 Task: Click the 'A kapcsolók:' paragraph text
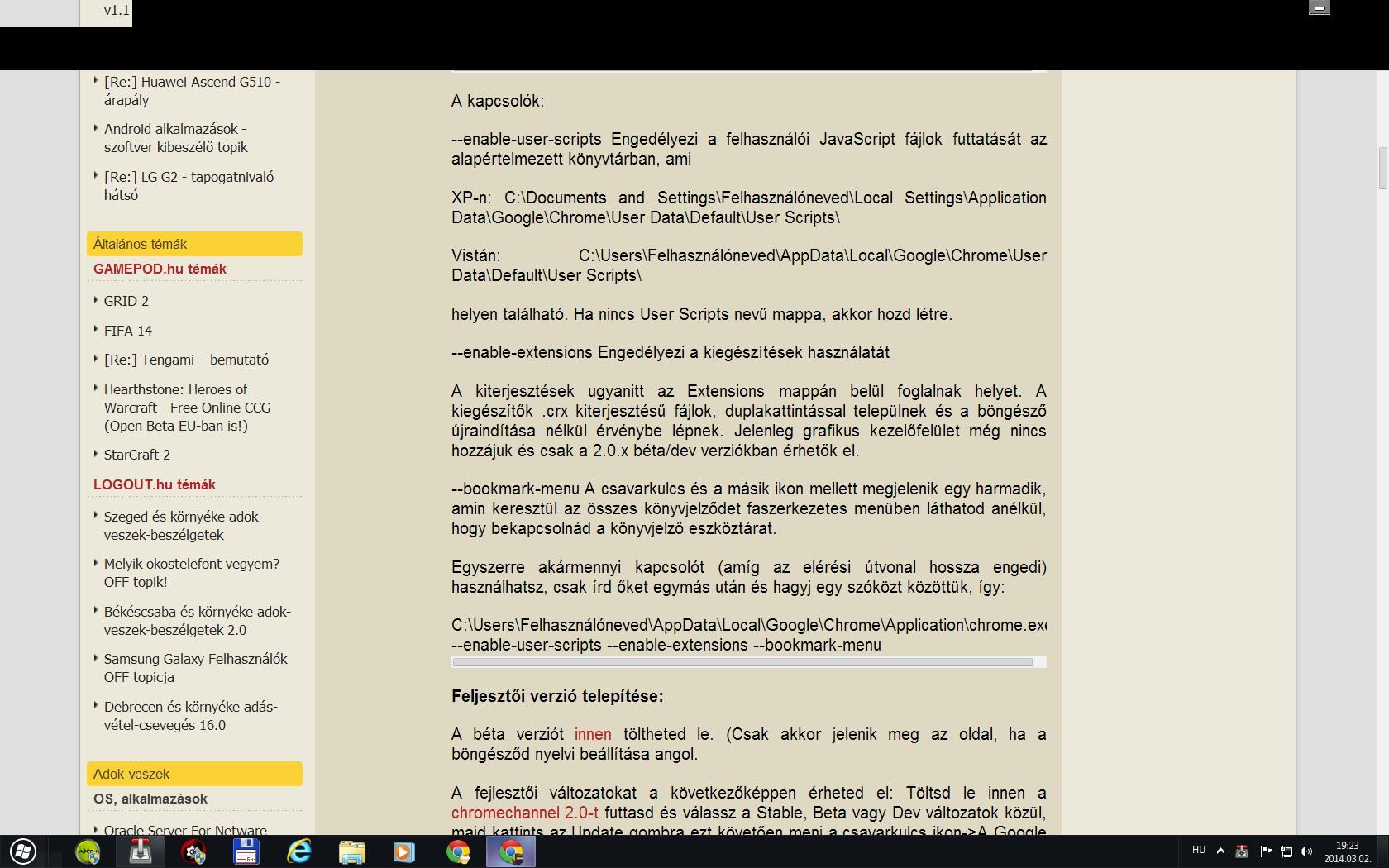coord(498,101)
